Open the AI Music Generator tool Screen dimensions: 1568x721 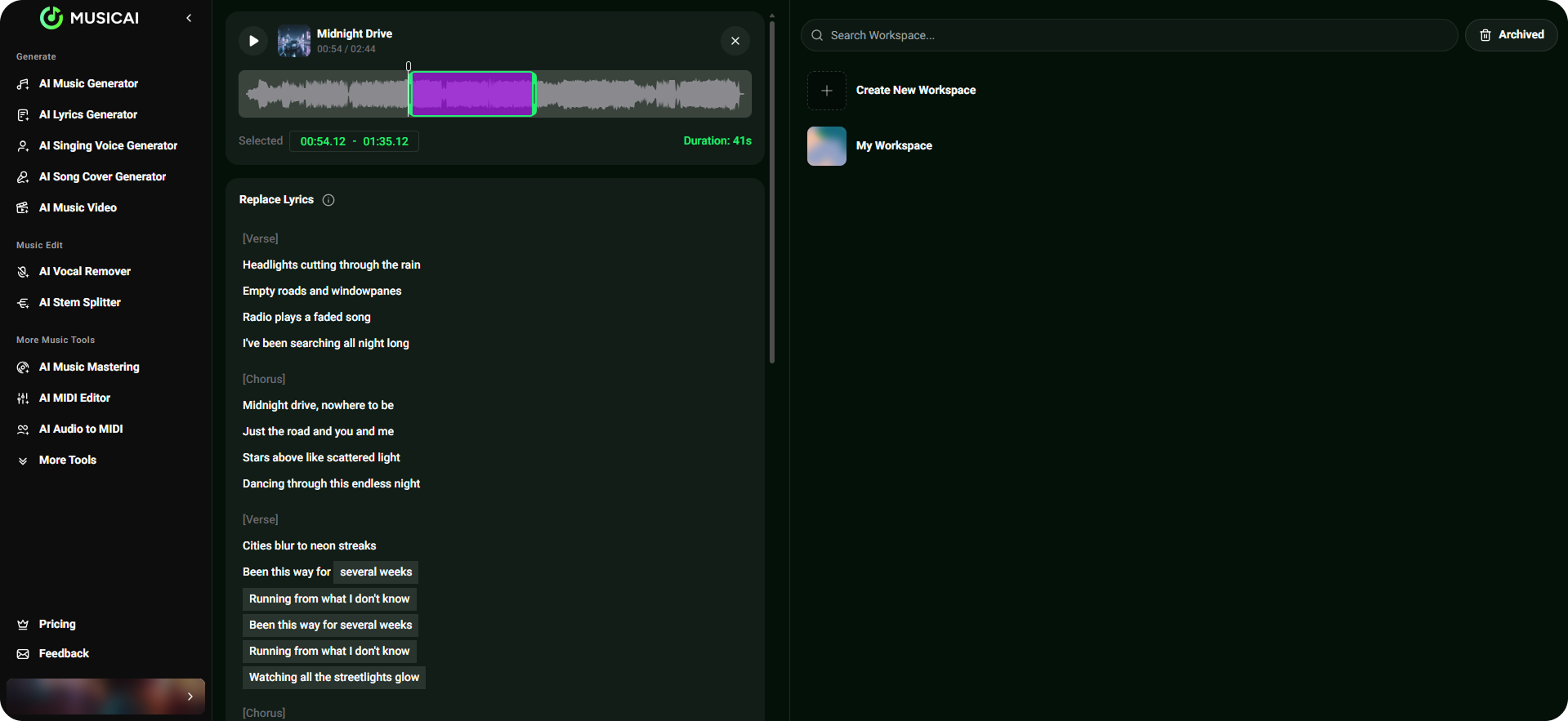[88, 83]
